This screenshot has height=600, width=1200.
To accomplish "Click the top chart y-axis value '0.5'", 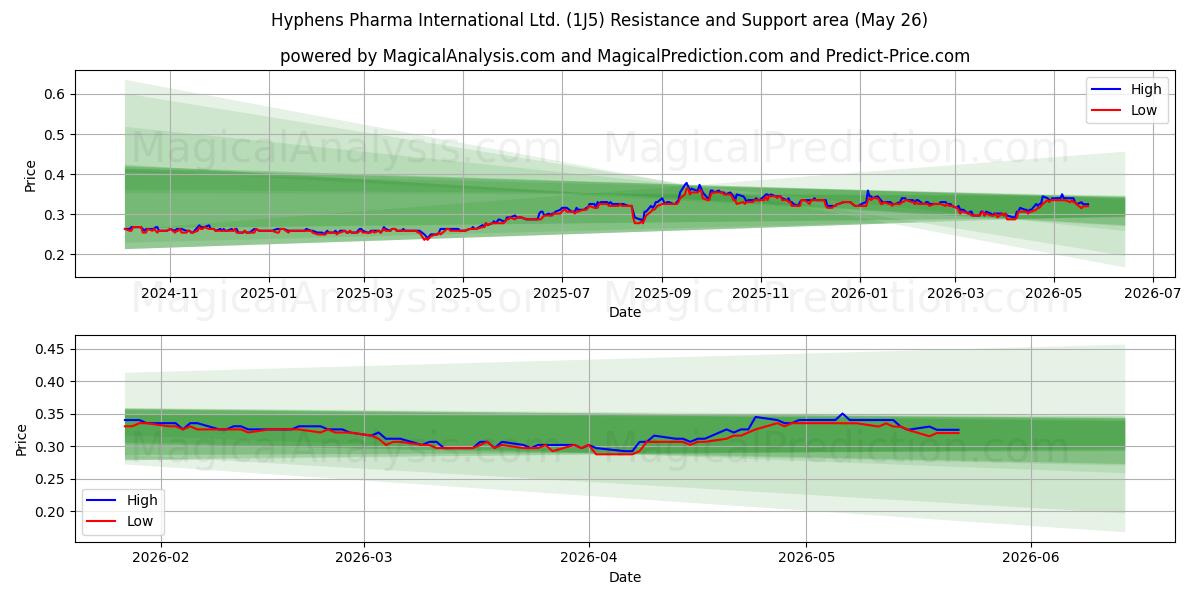I will click(56, 134).
